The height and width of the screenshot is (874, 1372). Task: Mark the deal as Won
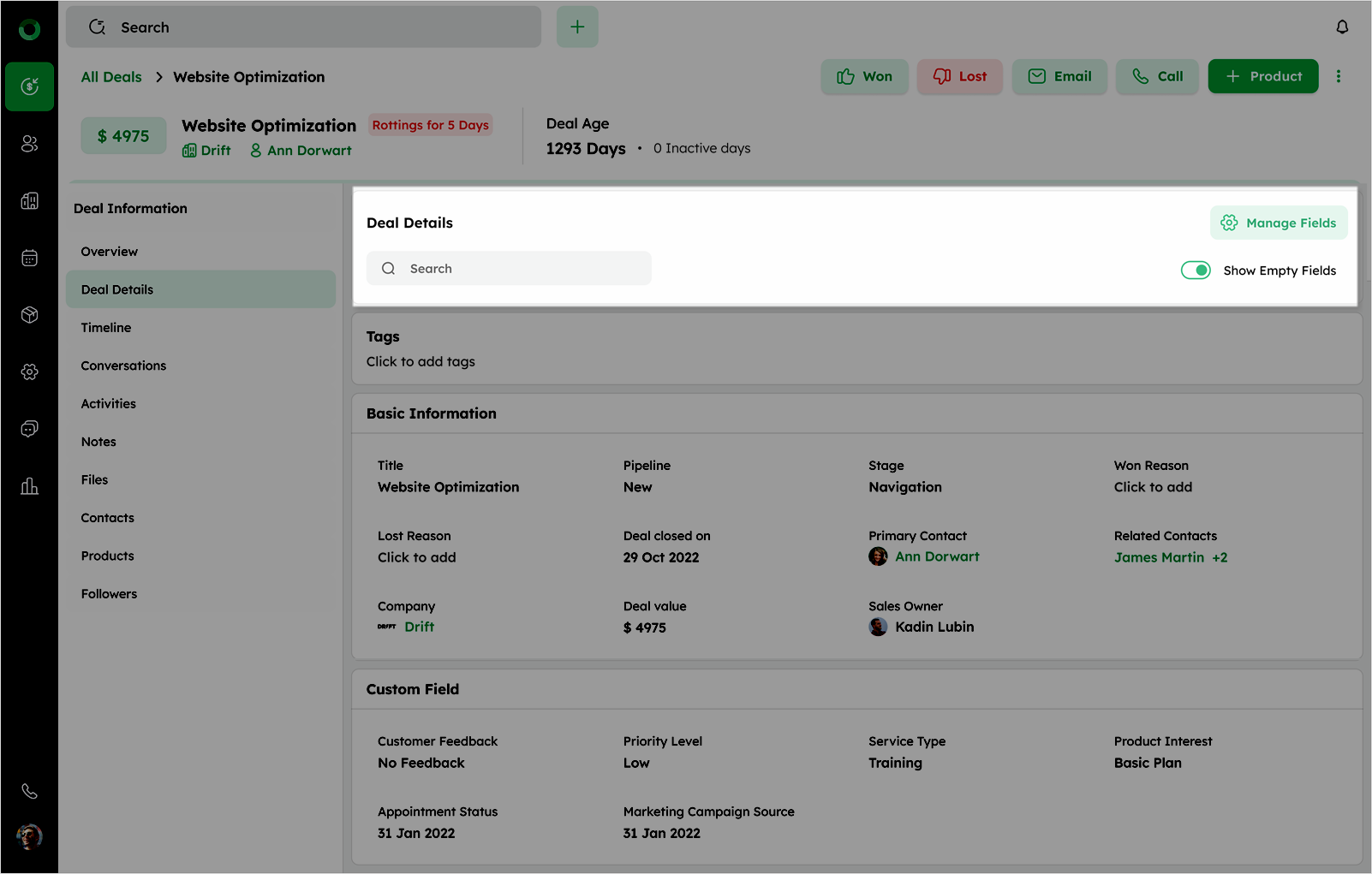864,76
